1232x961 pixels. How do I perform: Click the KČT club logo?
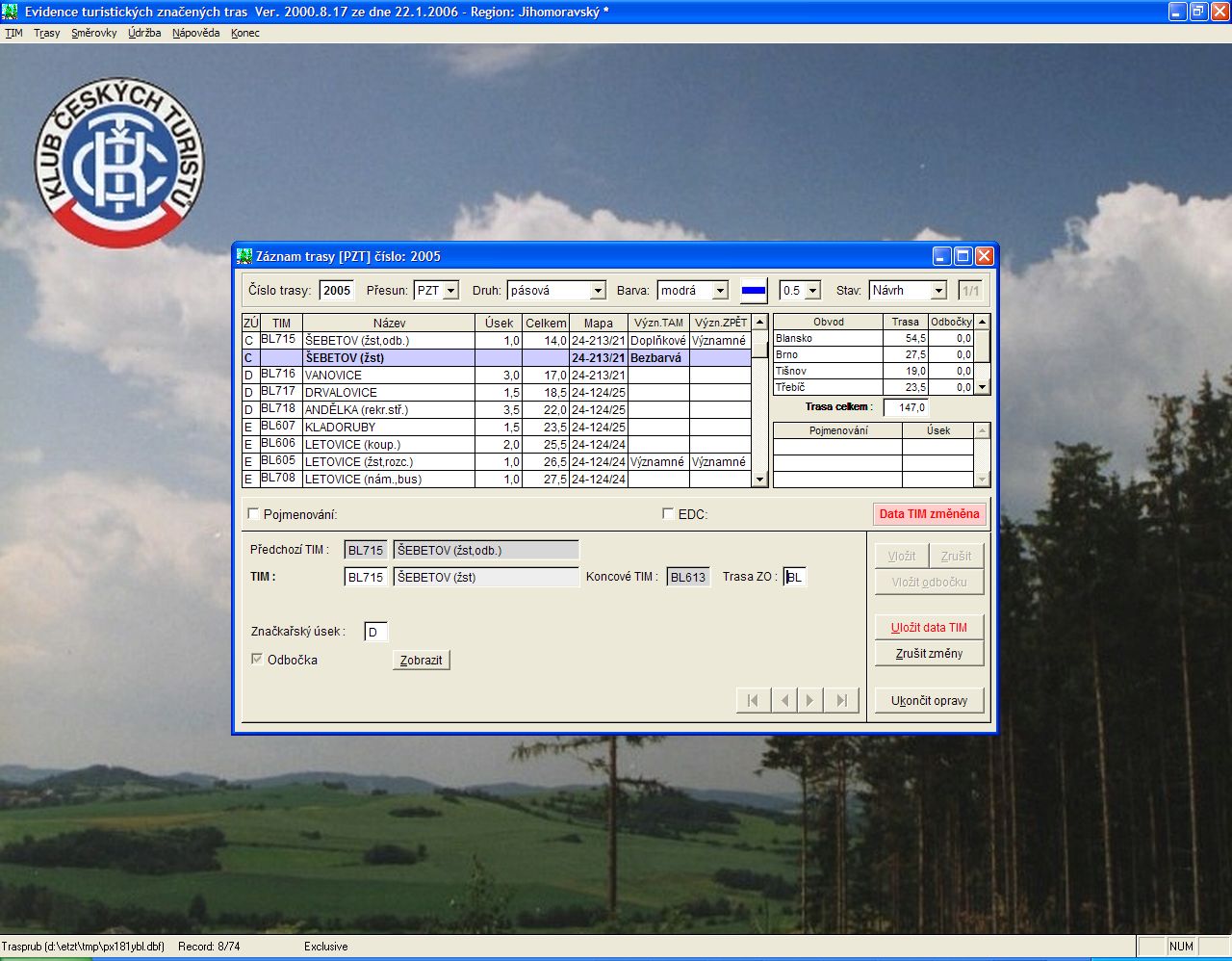point(119,163)
